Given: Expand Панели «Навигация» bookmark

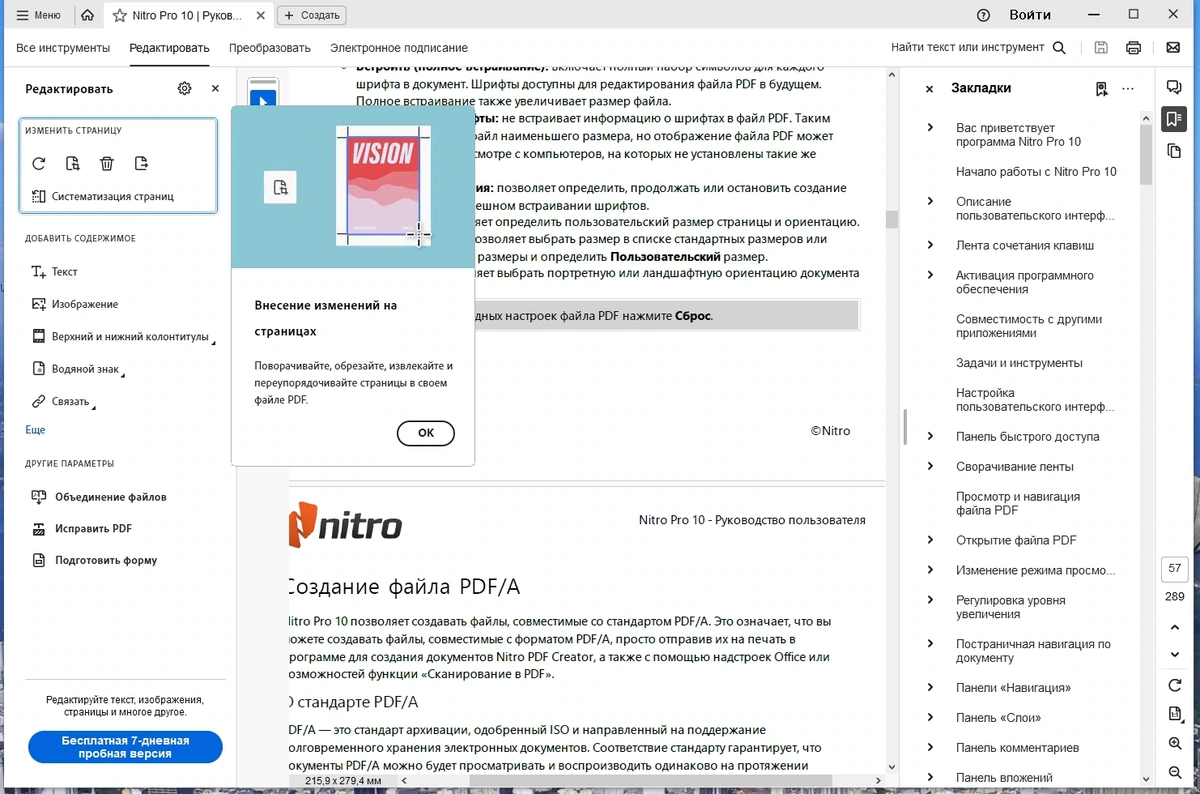Looking at the screenshot, I should point(930,687).
